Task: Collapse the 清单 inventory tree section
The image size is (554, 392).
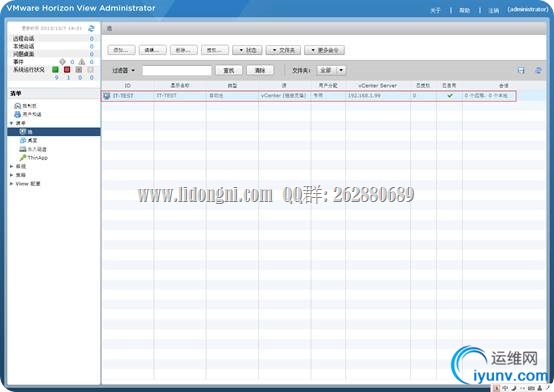Action: 12,123
